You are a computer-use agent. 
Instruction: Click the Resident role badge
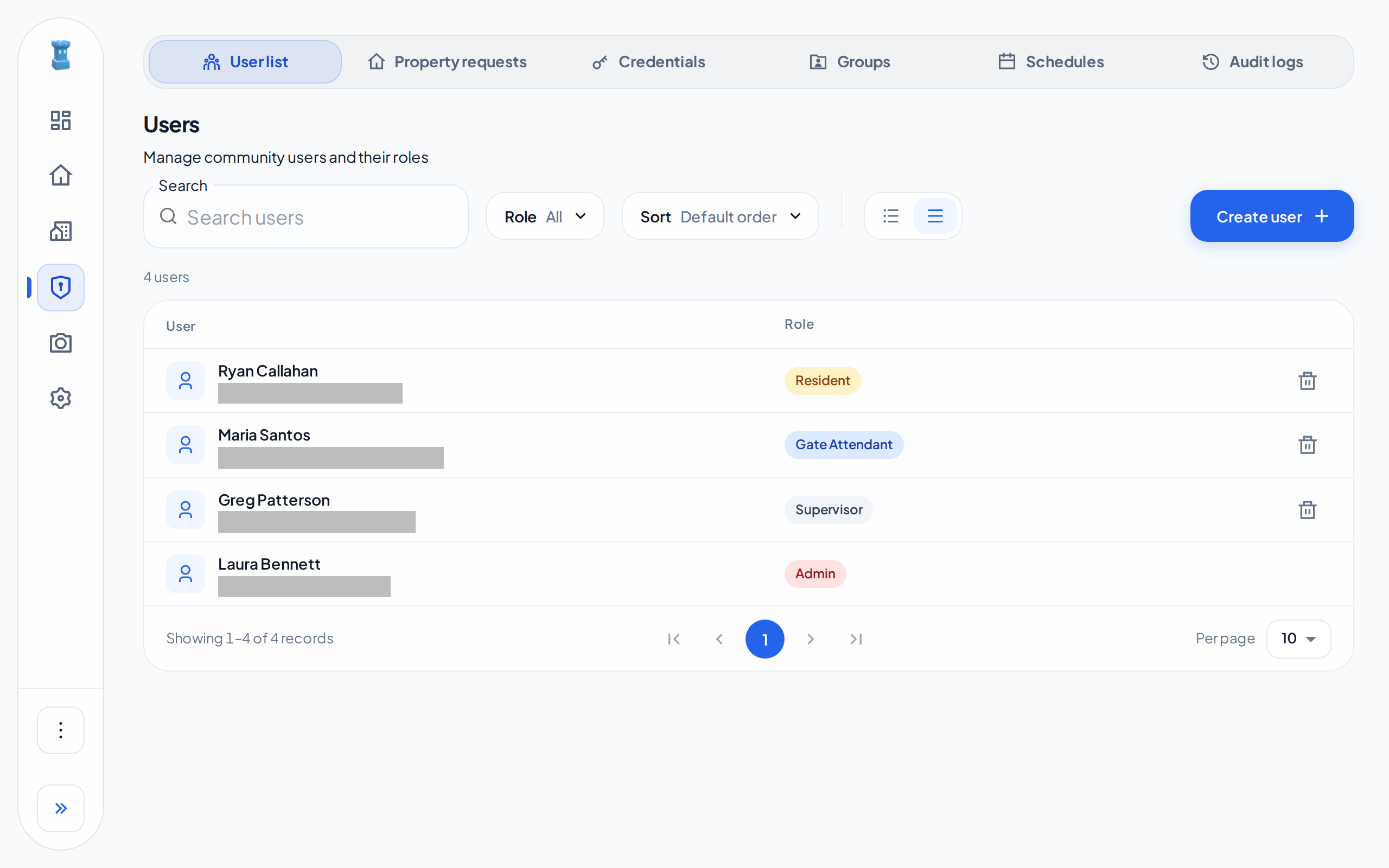[x=823, y=381]
